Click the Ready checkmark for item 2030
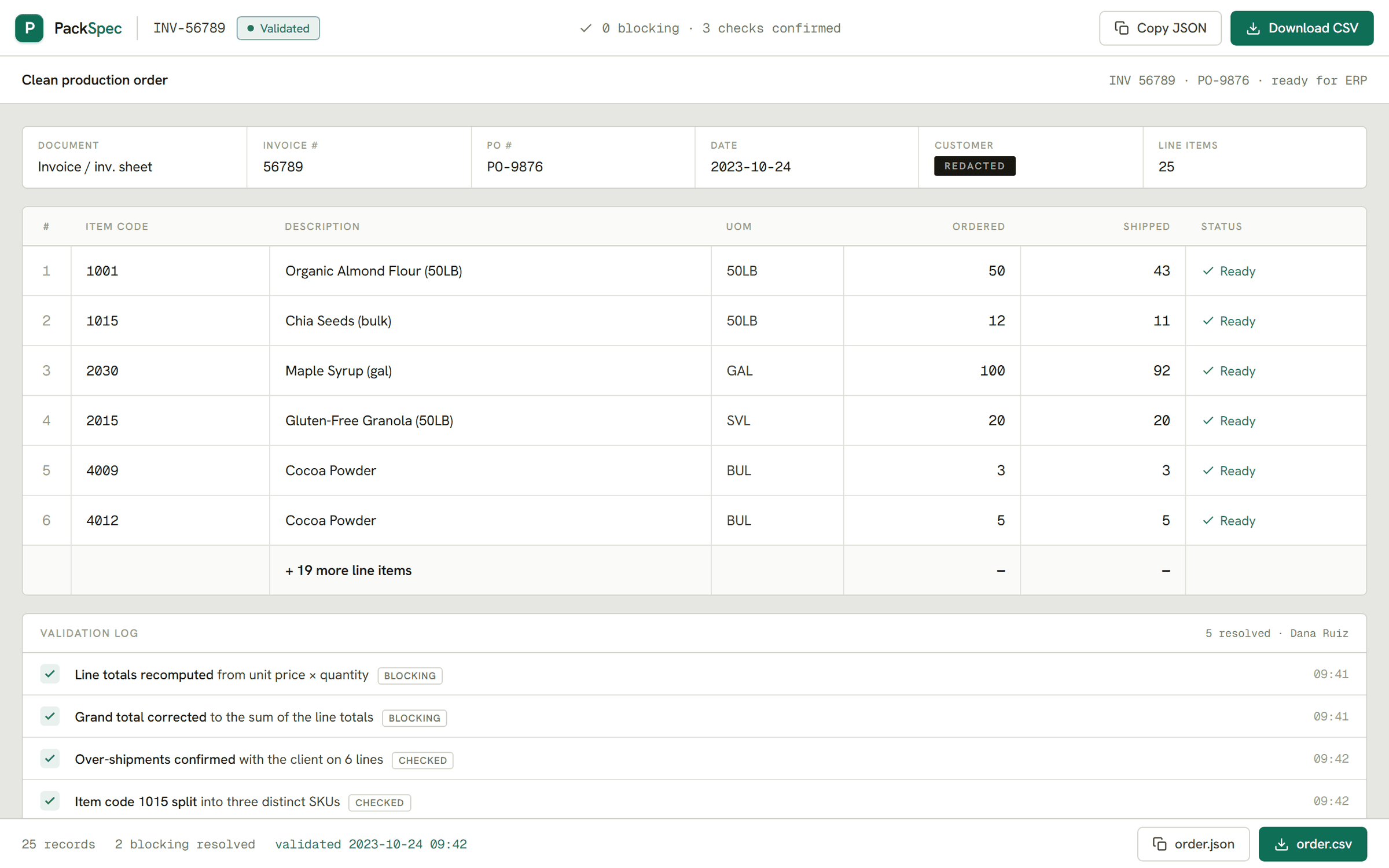1389x868 pixels. (x=1208, y=370)
